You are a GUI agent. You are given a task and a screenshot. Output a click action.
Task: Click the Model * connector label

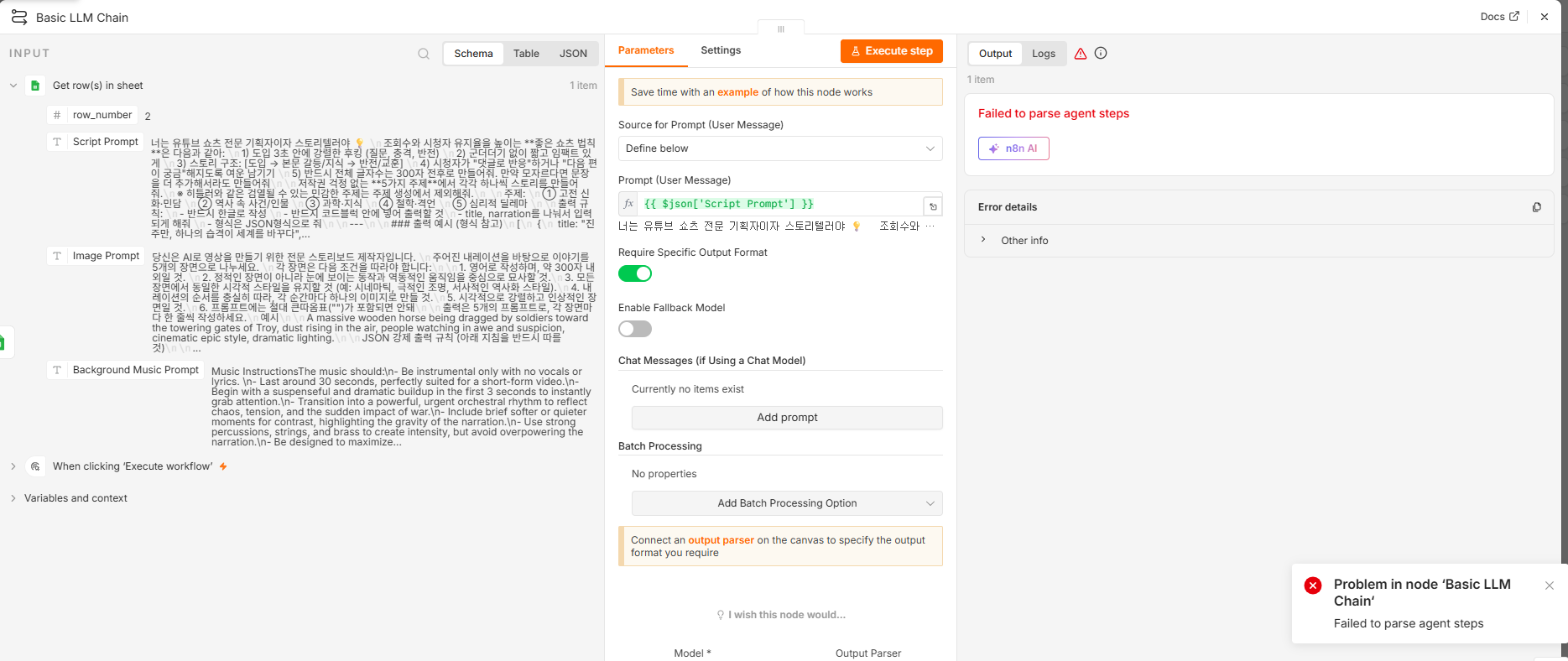point(692,653)
